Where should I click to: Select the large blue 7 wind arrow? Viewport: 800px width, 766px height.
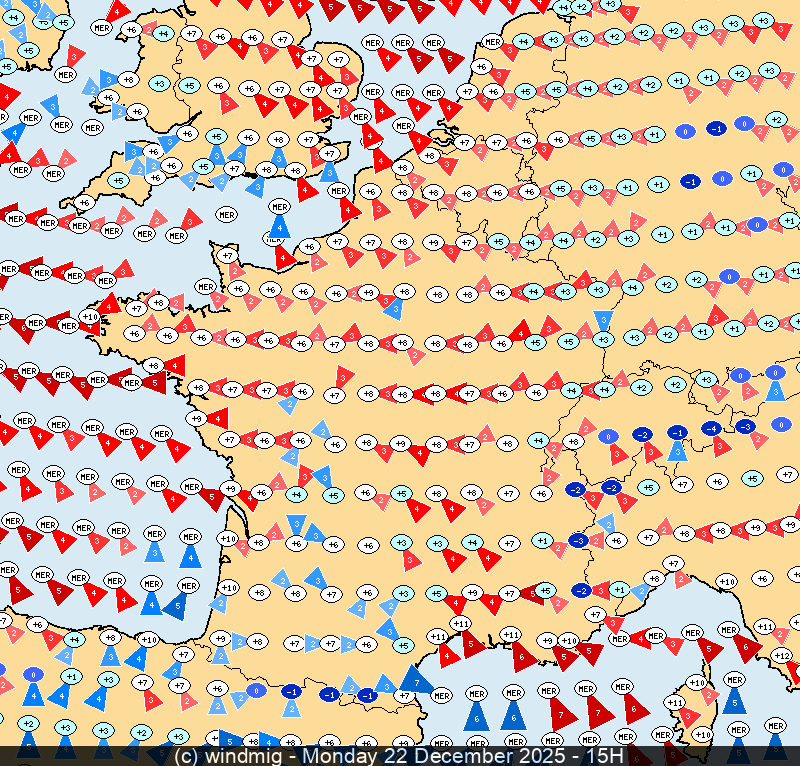pos(415,681)
